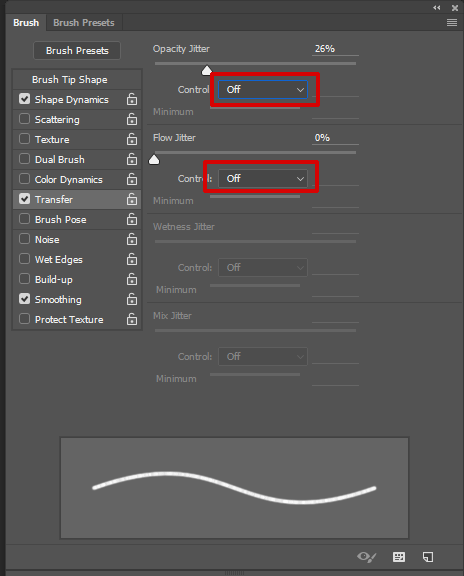Open the Opacity Jitter Control dropdown
The image size is (464, 576).
click(x=263, y=90)
